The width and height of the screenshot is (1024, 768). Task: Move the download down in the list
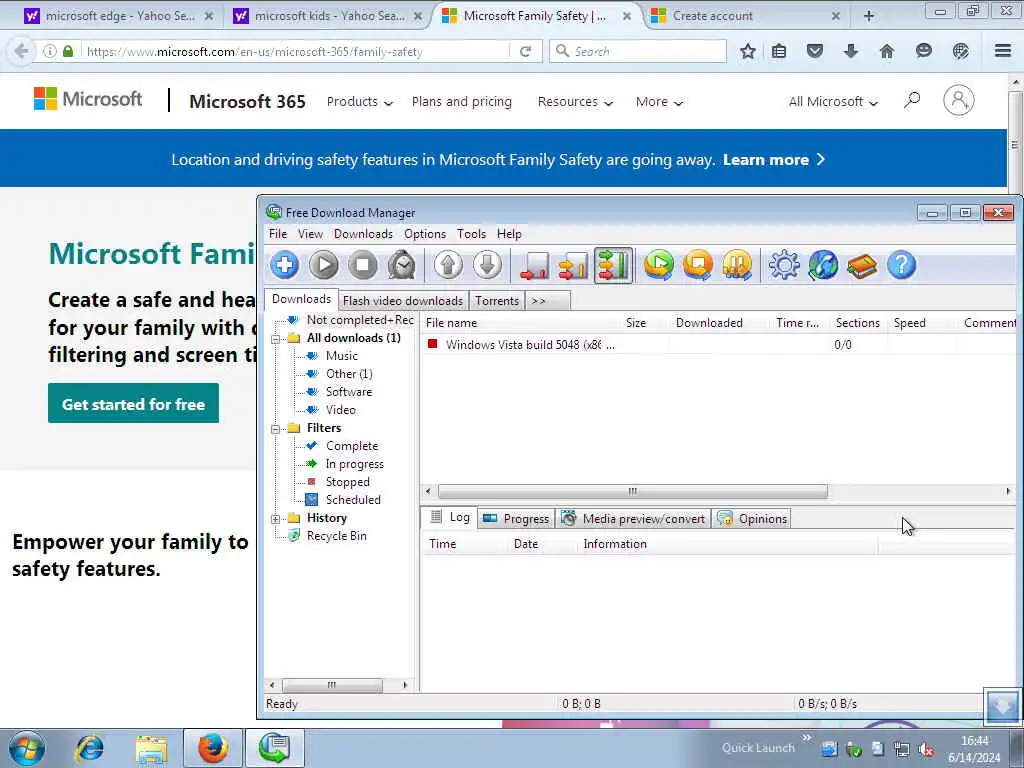point(487,265)
